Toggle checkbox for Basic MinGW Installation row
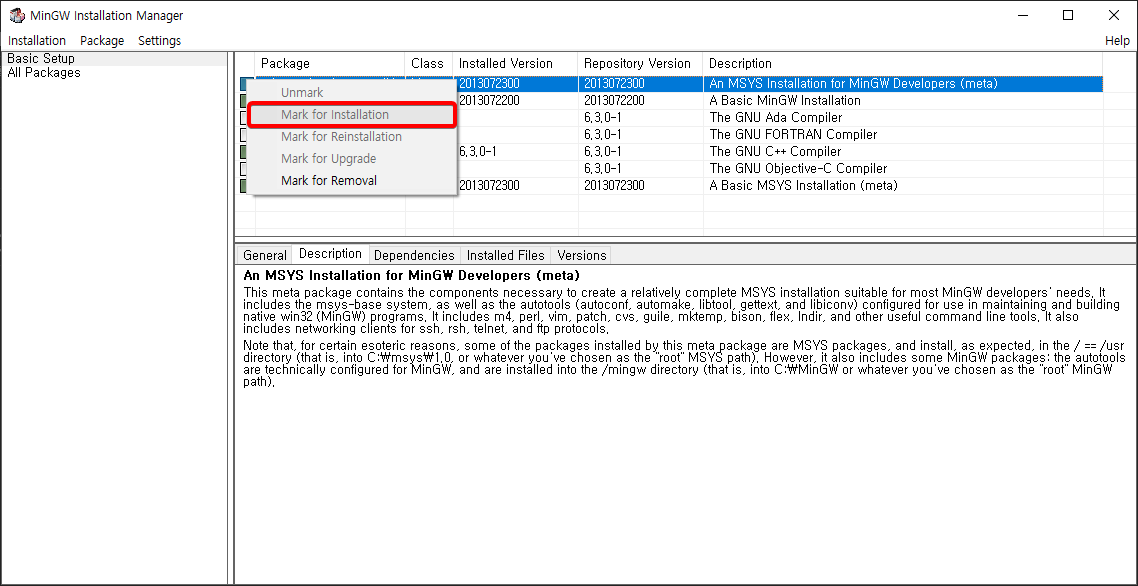Viewport: 1138px width, 586px height. [x=244, y=100]
